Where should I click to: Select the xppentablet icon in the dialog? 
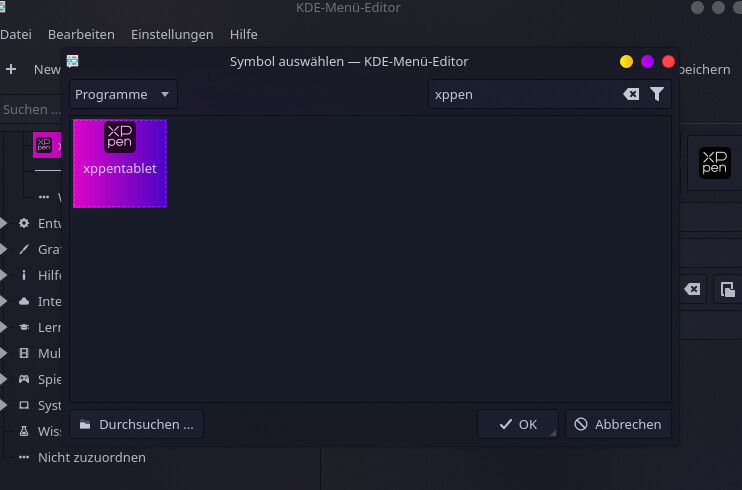120,163
